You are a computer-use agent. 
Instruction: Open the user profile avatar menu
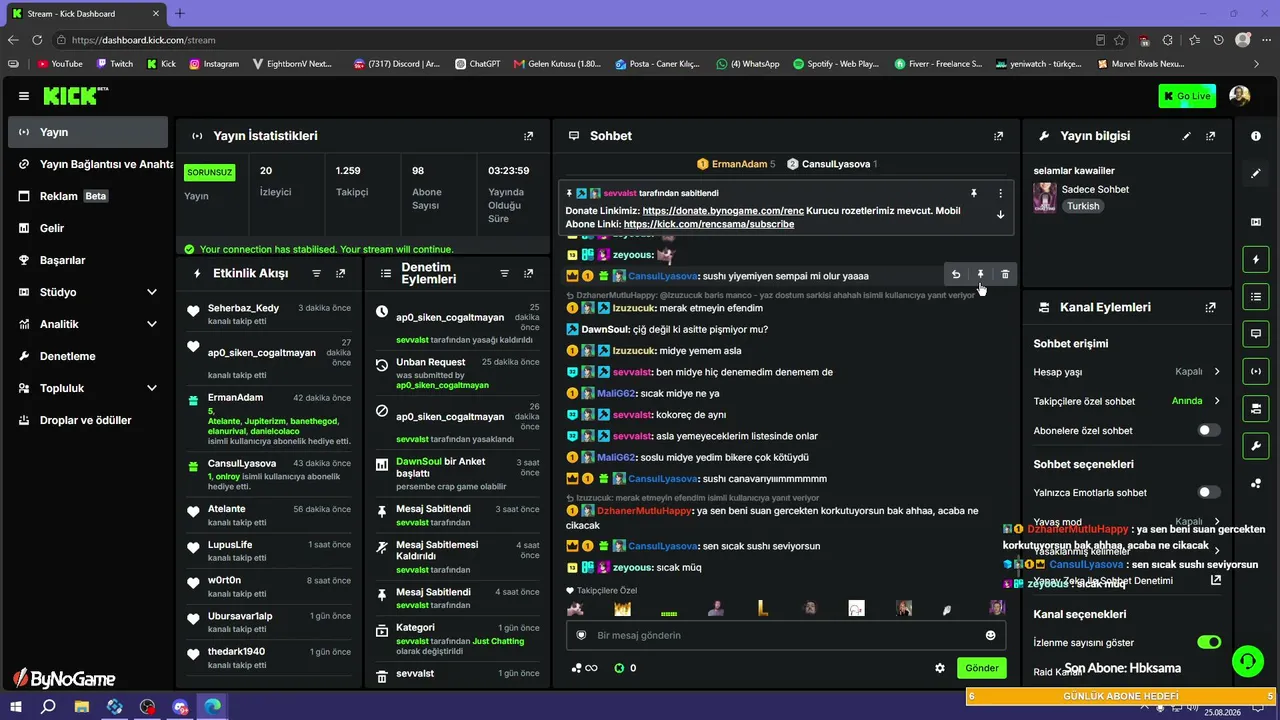pyautogui.click(x=1240, y=96)
